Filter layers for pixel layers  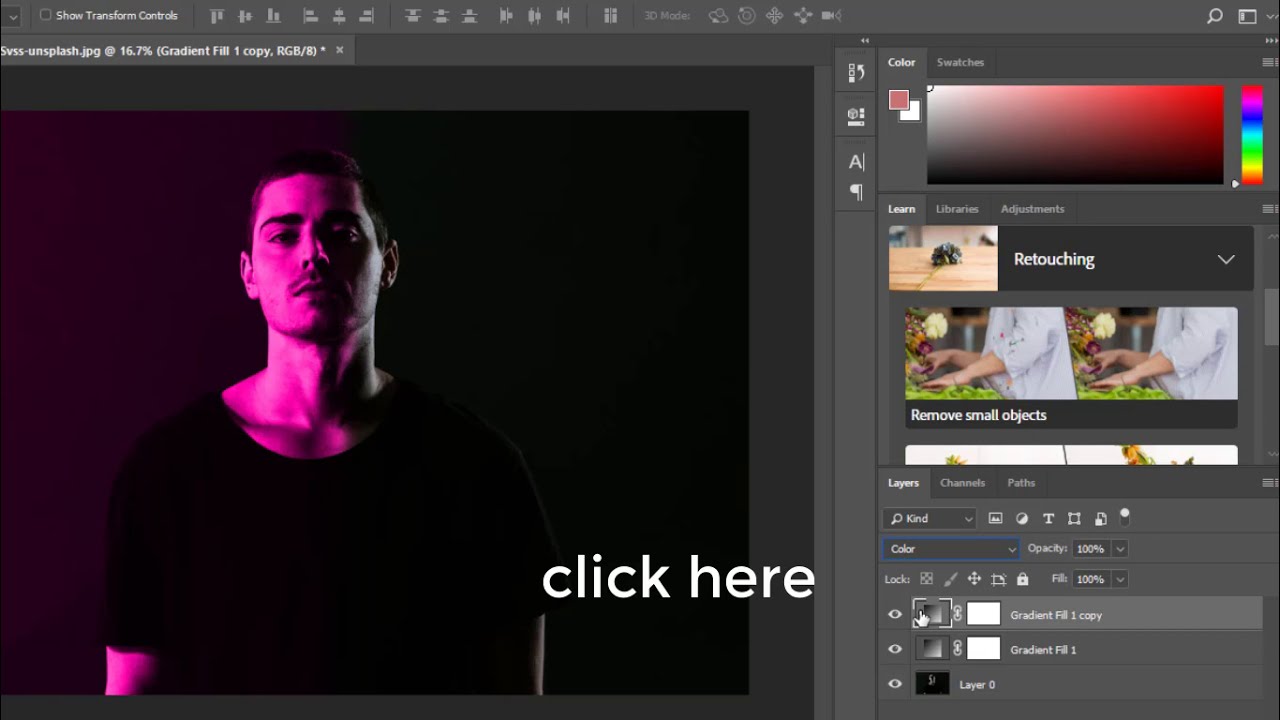pyautogui.click(x=995, y=518)
